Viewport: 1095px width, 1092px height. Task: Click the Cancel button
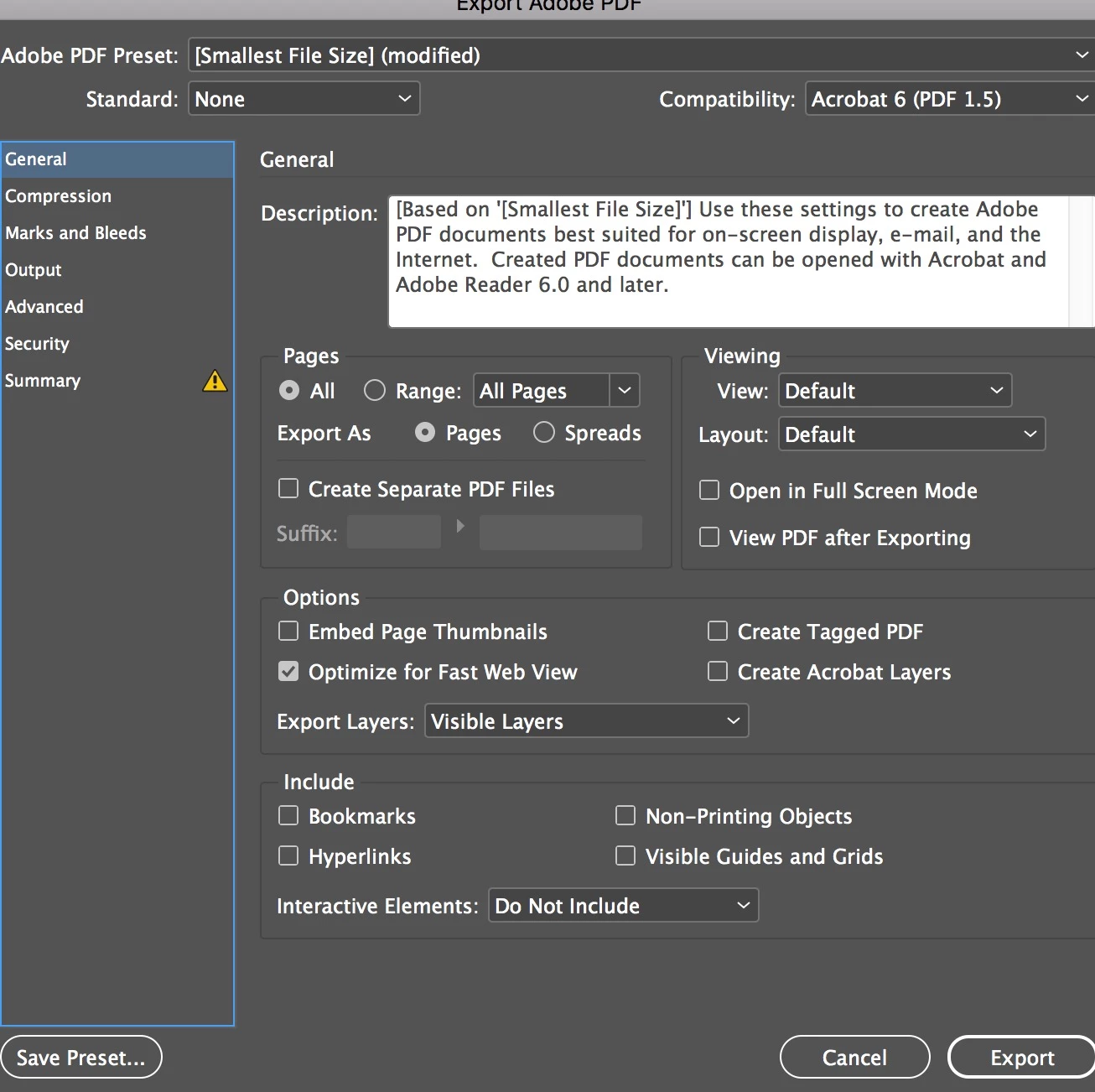pos(855,1058)
